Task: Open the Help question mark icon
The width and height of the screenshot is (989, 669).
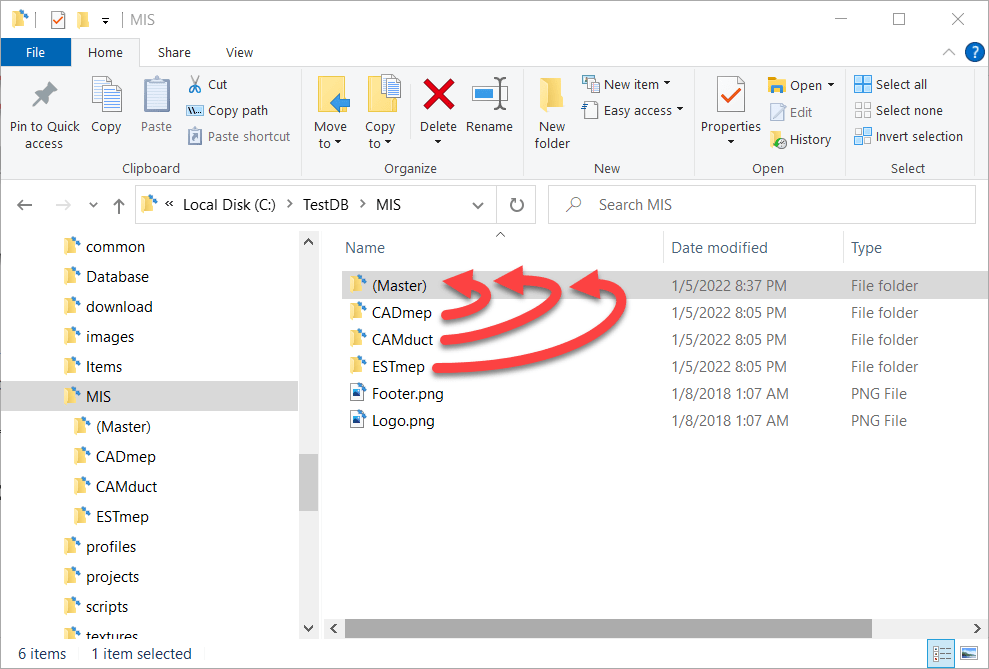Action: click(x=973, y=52)
